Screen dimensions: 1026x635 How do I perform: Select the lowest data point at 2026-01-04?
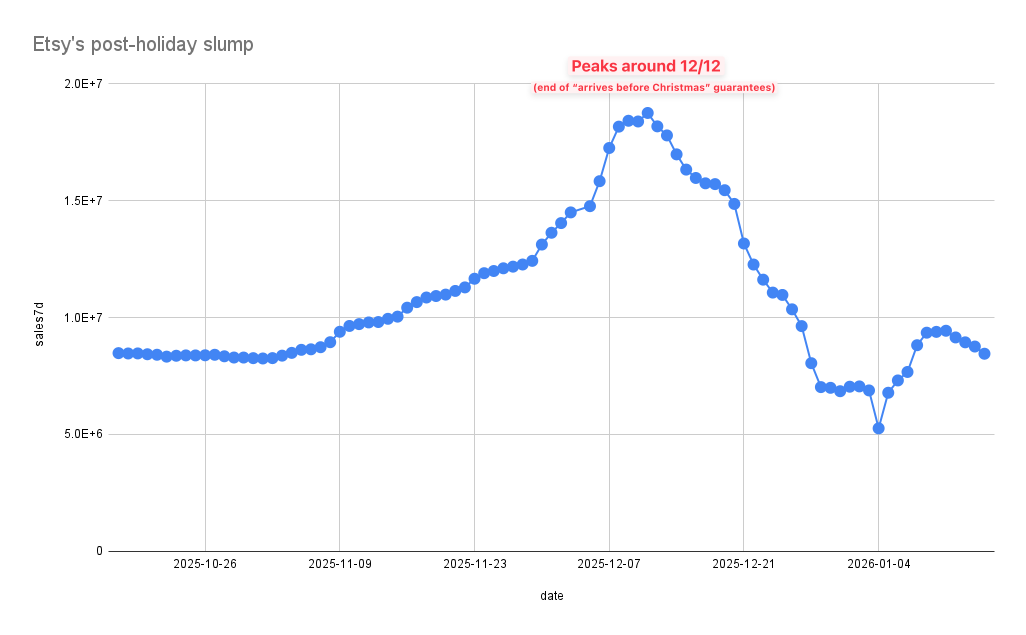(x=878, y=428)
